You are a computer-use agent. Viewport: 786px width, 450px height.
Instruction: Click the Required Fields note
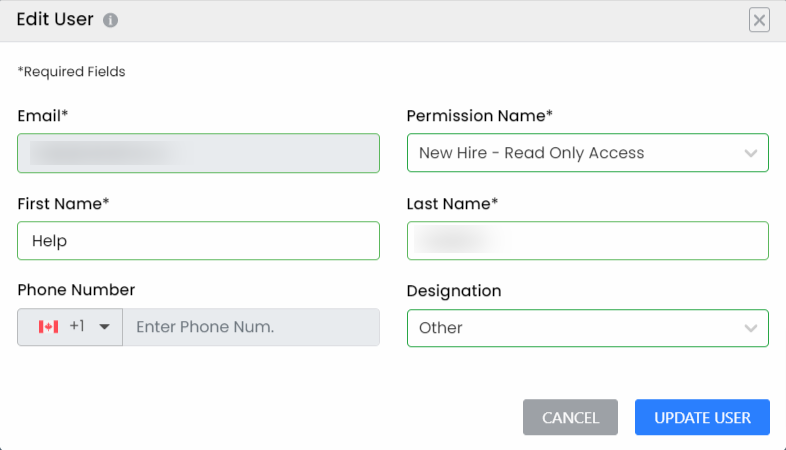coord(72,72)
